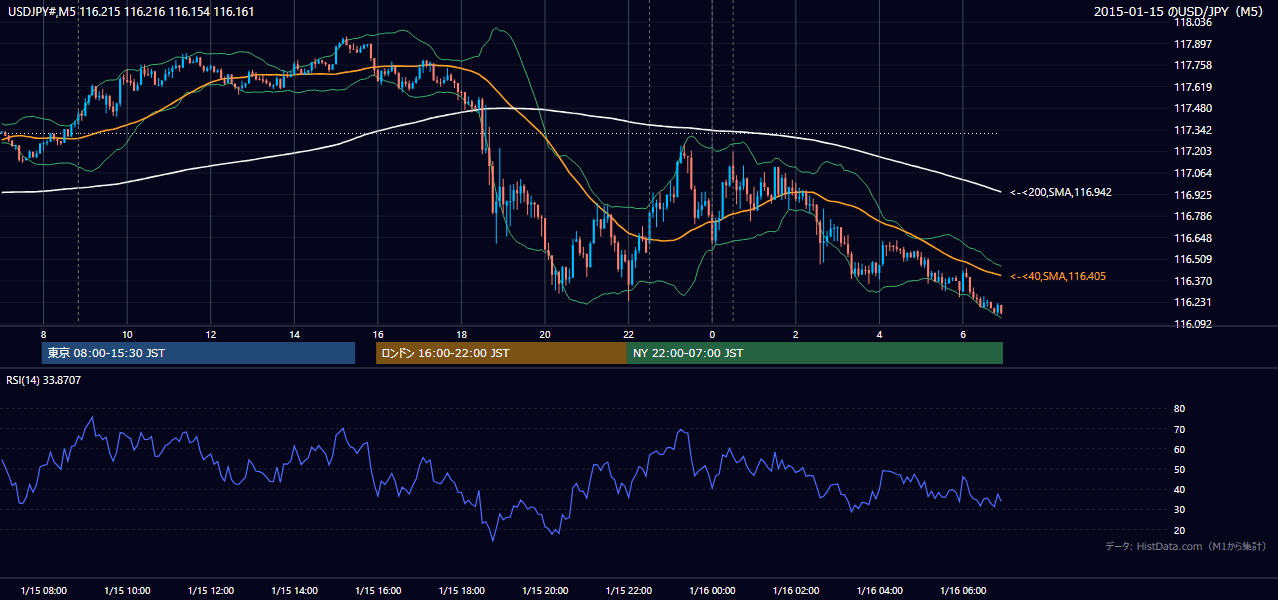Click price axis value 116.509
This screenshot has width=1278, height=600.
(1192, 259)
